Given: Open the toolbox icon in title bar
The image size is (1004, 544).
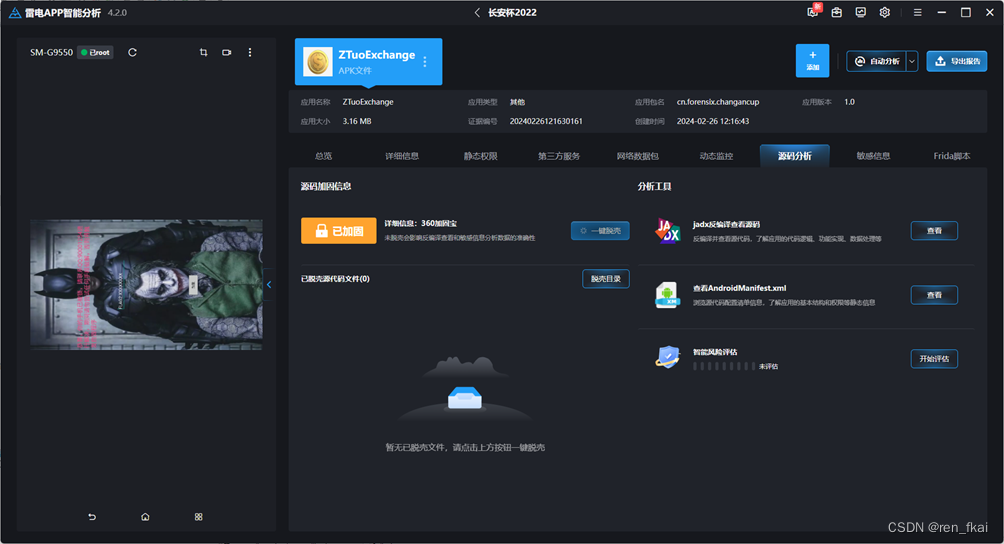Looking at the screenshot, I should [836, 12].
